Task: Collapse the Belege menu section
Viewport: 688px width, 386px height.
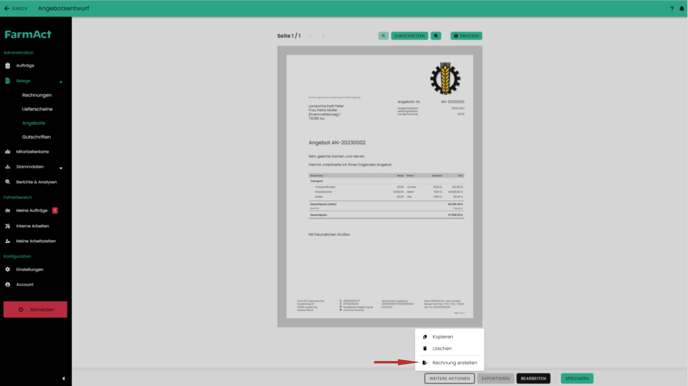Action: (x=61, y=82)
